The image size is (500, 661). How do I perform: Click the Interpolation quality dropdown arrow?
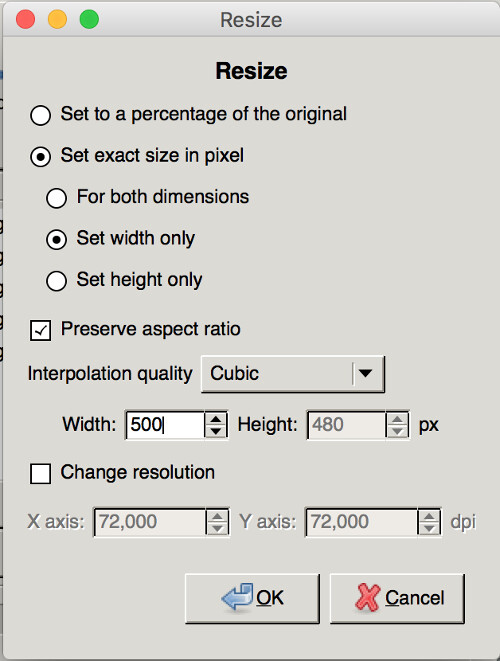coord(365,373)
